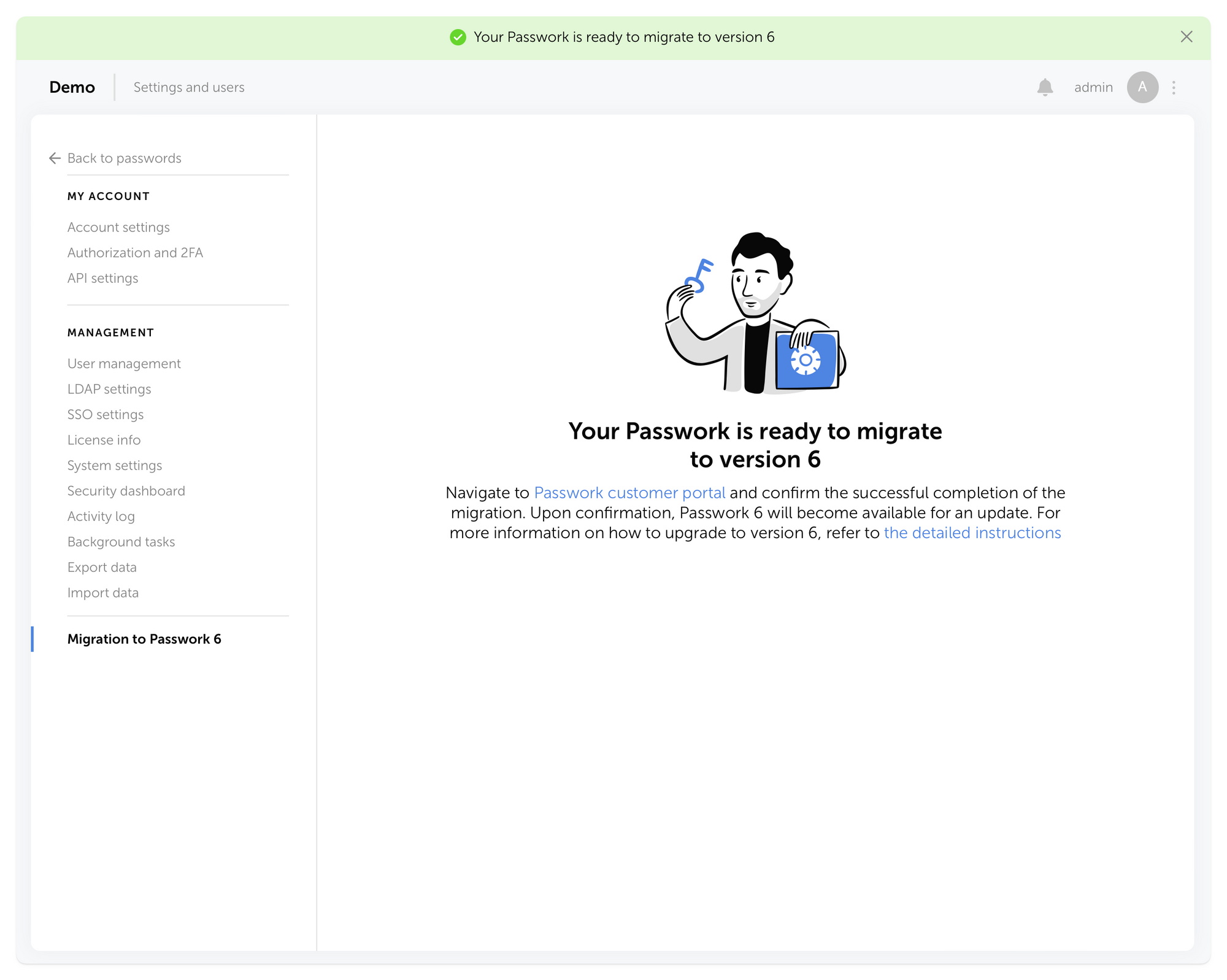This screenshot has width=1227, height=980.
Task: Go to Account settings
Action: tap(118, 226)
